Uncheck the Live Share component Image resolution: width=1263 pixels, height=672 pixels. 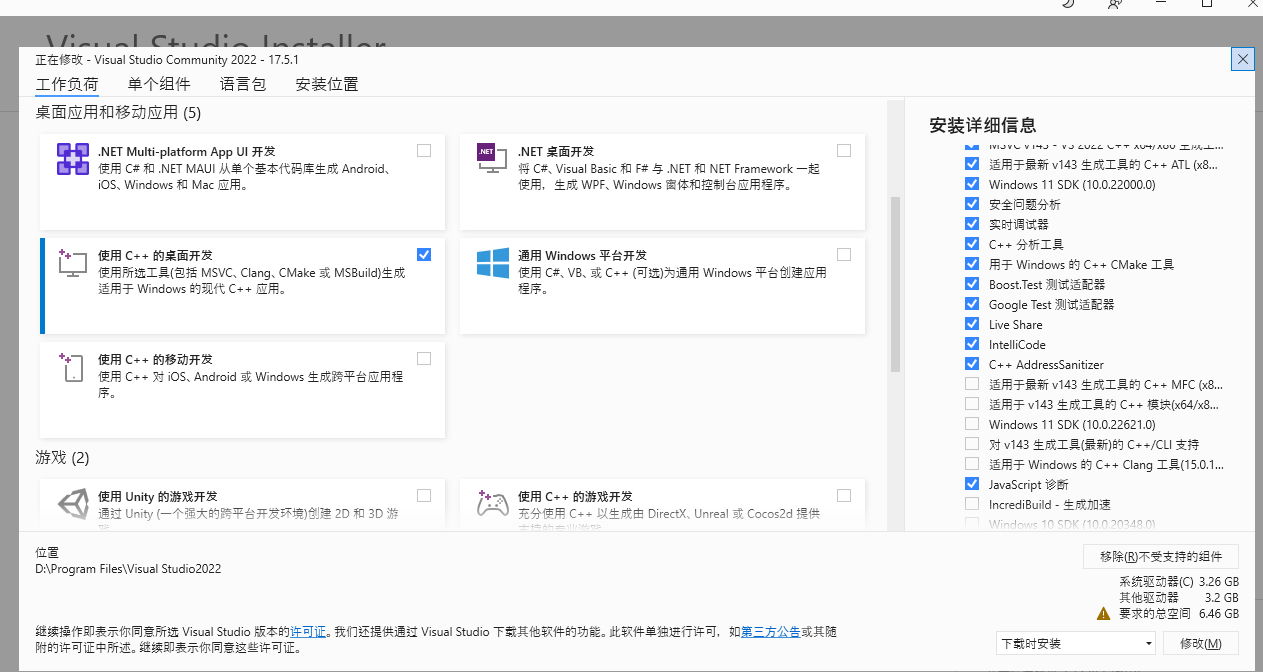(972, 324)
